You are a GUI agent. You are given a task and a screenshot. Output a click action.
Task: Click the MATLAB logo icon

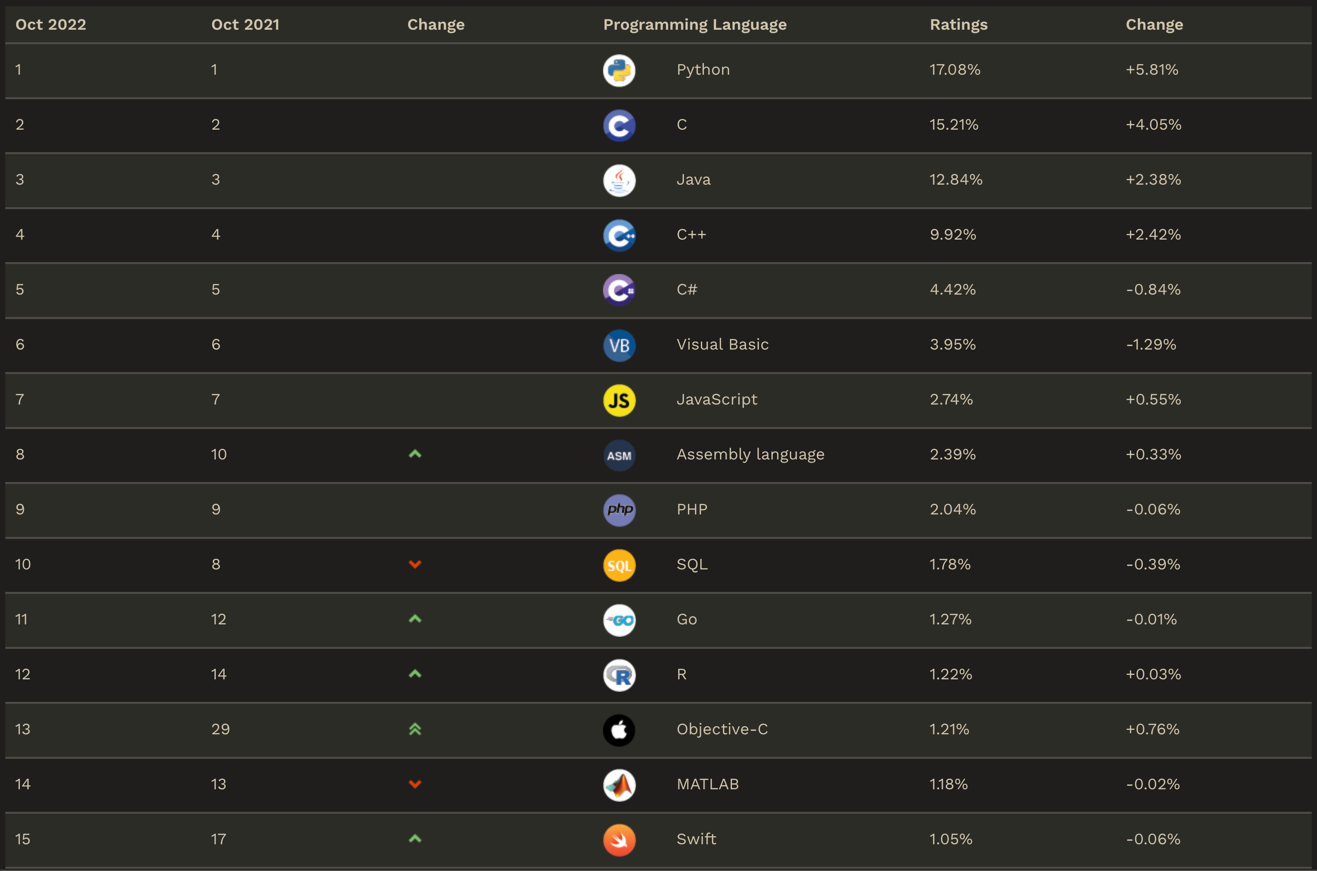(x=619, y=785)
